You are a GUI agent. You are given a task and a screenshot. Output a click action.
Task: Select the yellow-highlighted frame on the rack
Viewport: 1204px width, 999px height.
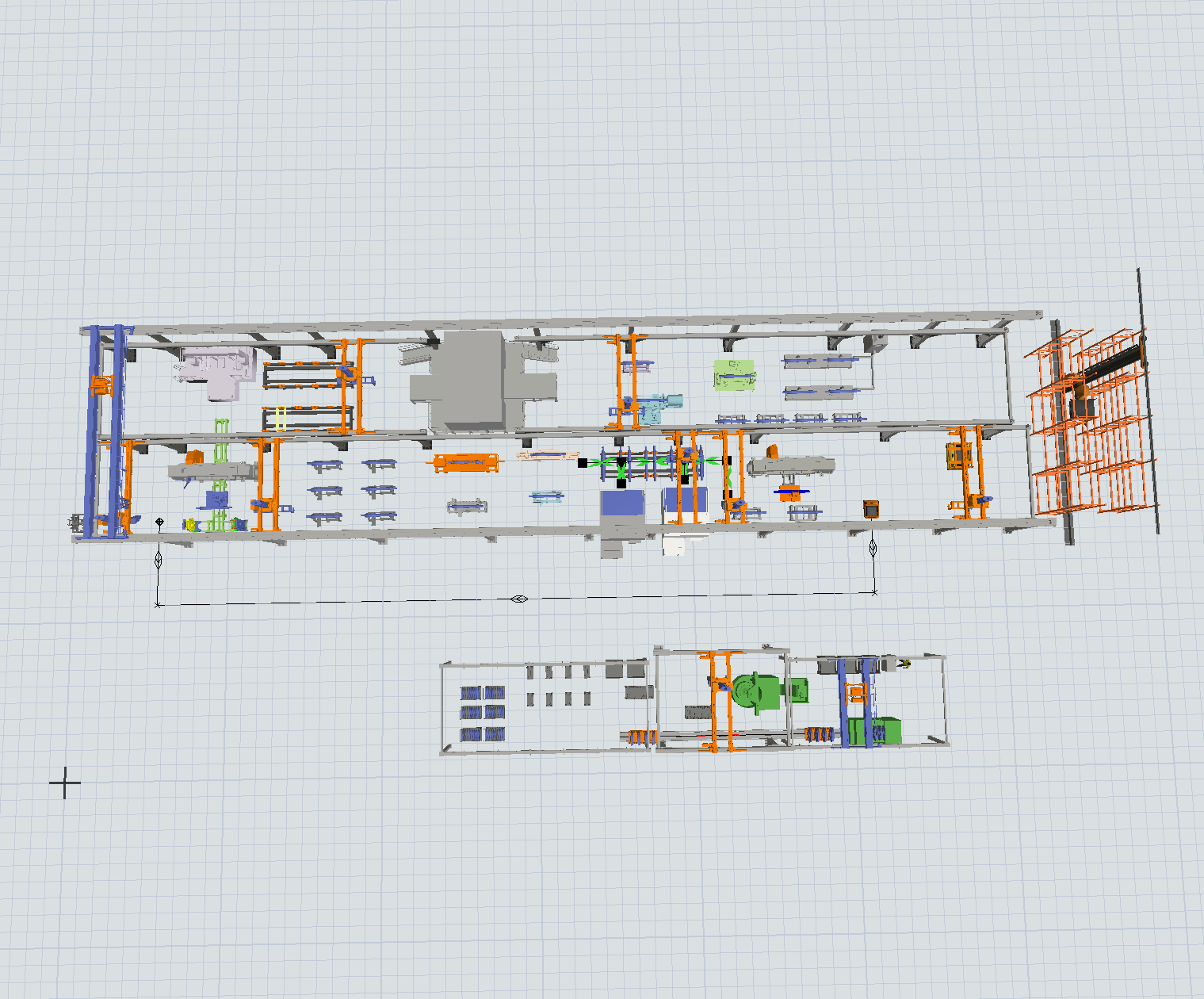coord(281,419)
